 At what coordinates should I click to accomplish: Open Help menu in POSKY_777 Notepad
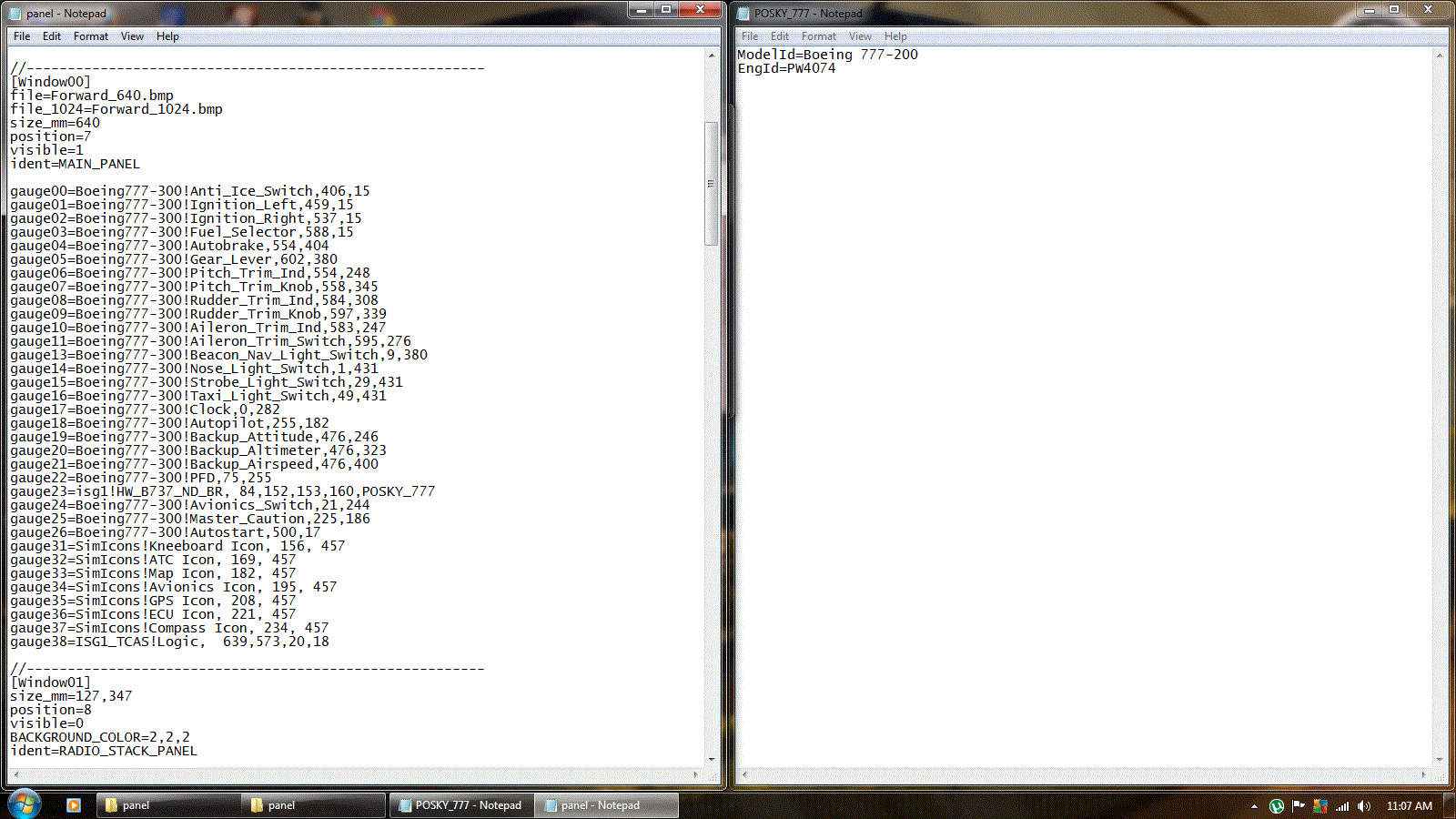895,36
